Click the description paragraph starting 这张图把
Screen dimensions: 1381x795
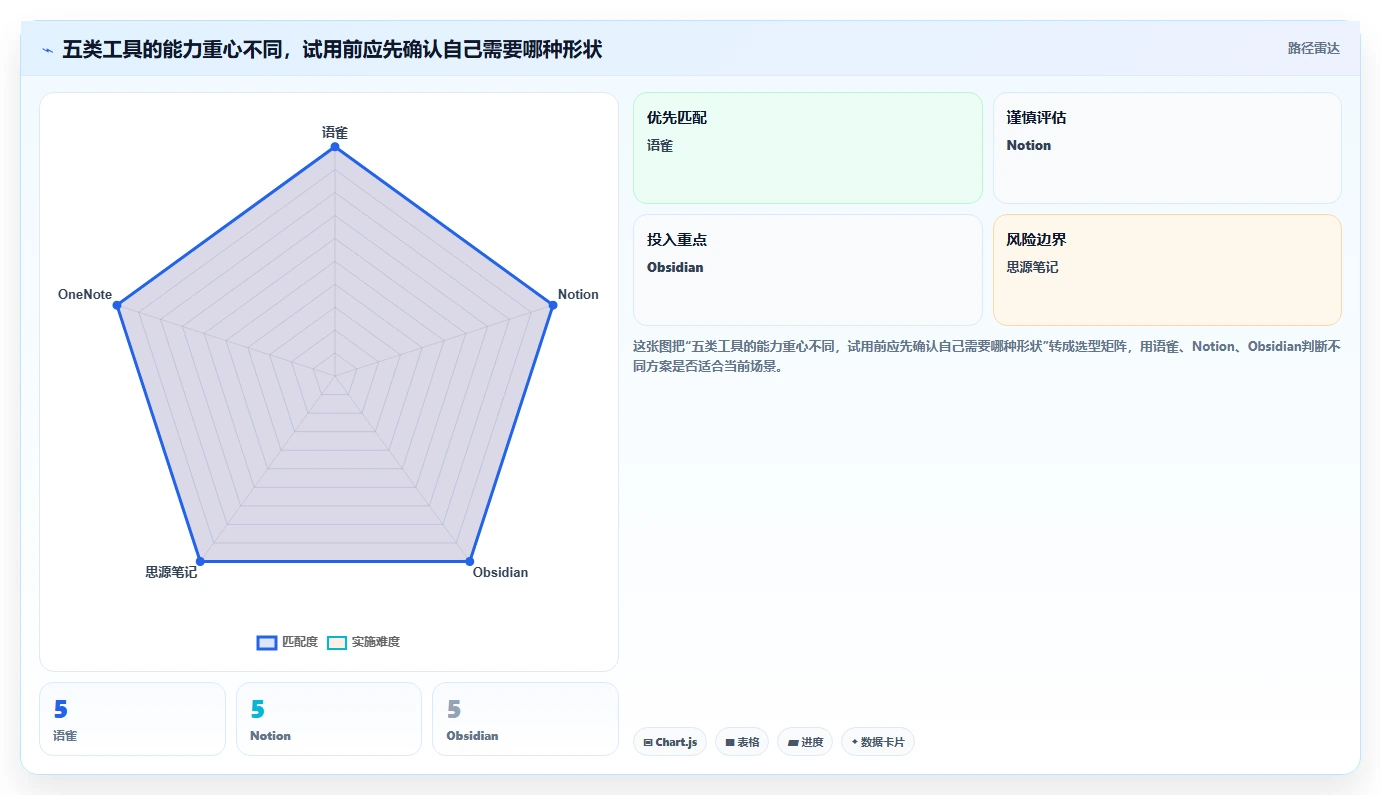click(987, 356)
